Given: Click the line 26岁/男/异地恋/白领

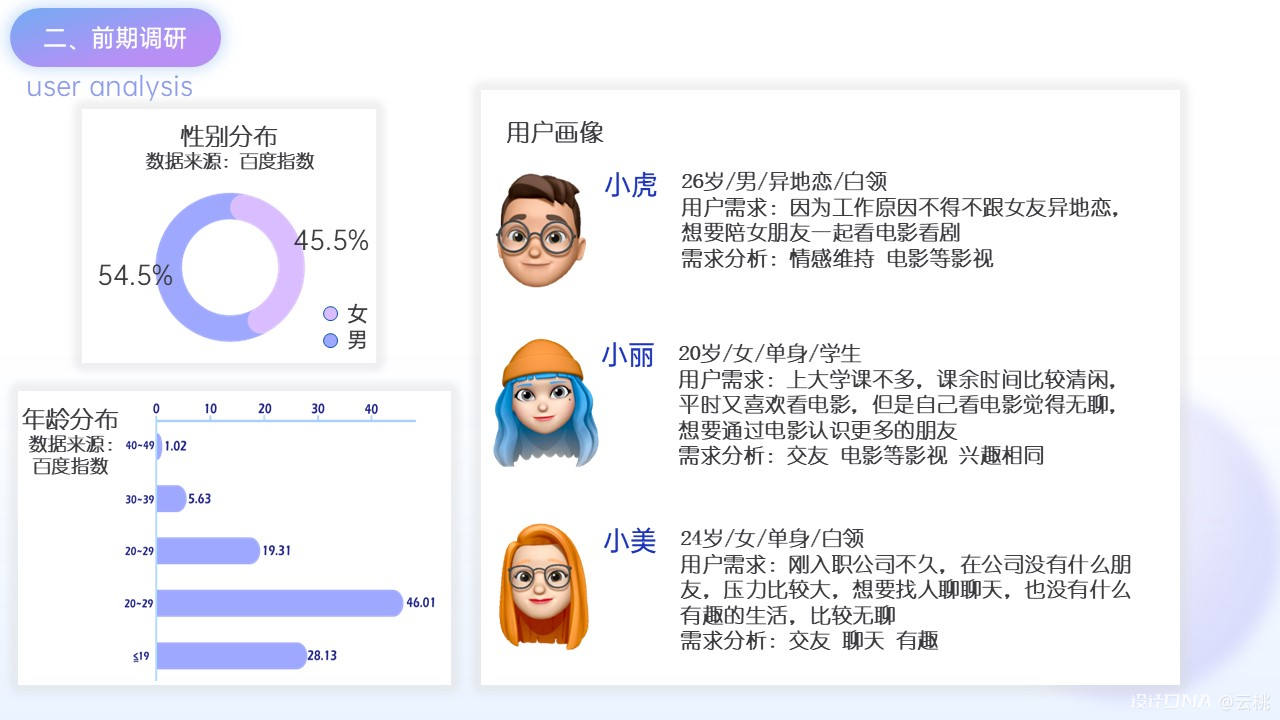Looking at the screenshot, I should coord(784,182).
